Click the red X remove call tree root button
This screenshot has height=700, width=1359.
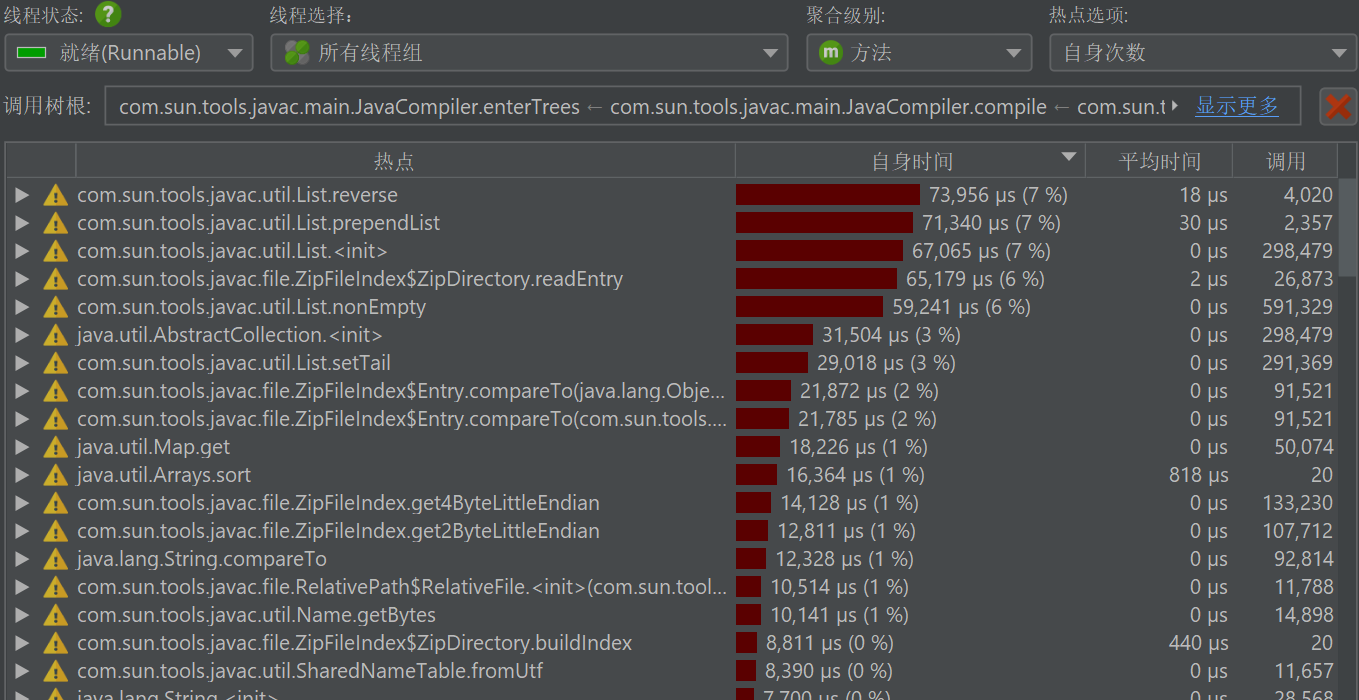(x=1337, y=106)
